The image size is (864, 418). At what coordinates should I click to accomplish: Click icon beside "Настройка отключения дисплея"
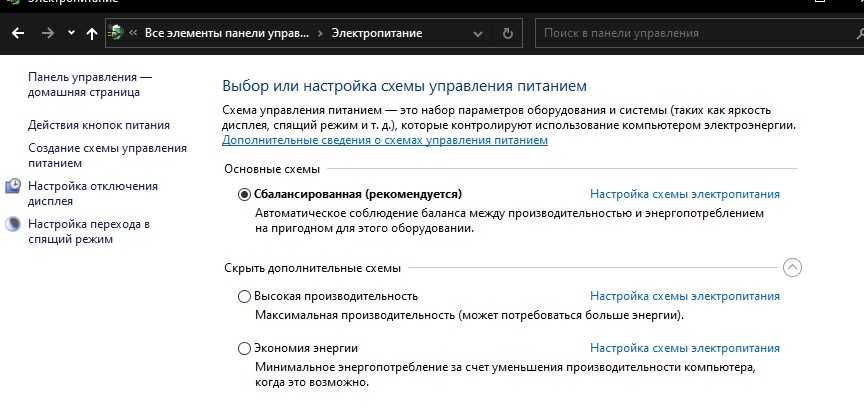click(x=14, y=186)
